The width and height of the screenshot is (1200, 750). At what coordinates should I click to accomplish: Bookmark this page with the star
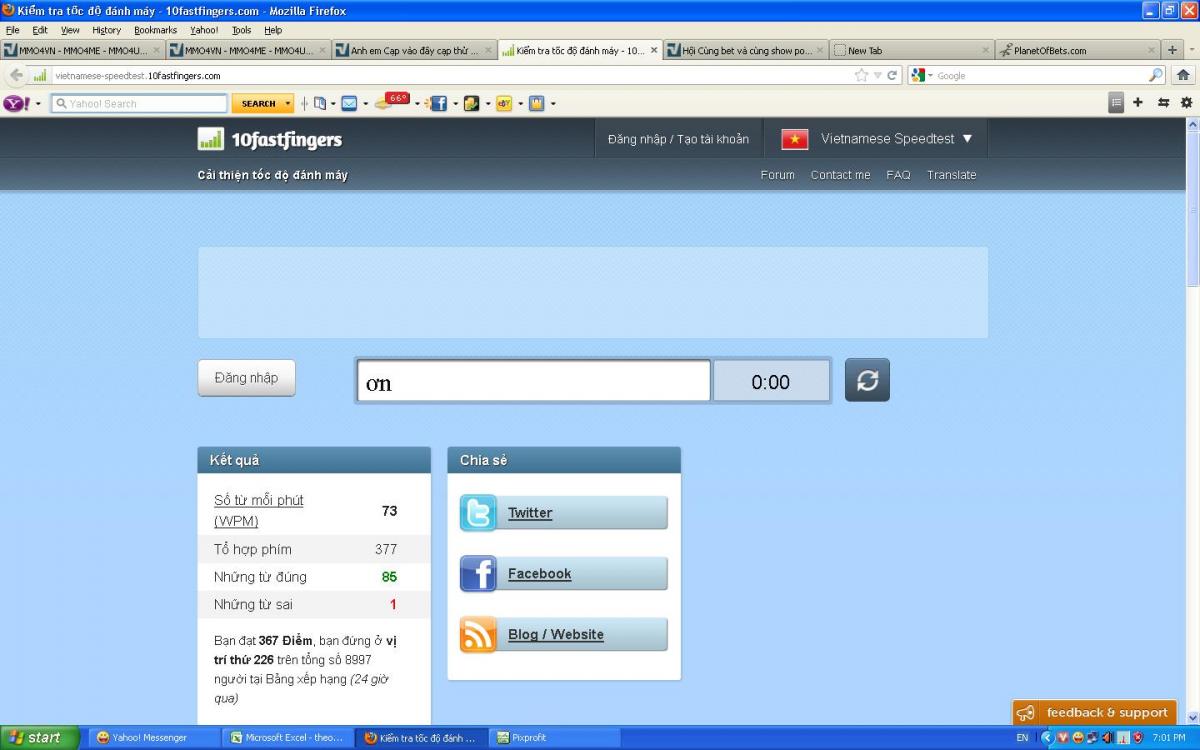(861, 75)
